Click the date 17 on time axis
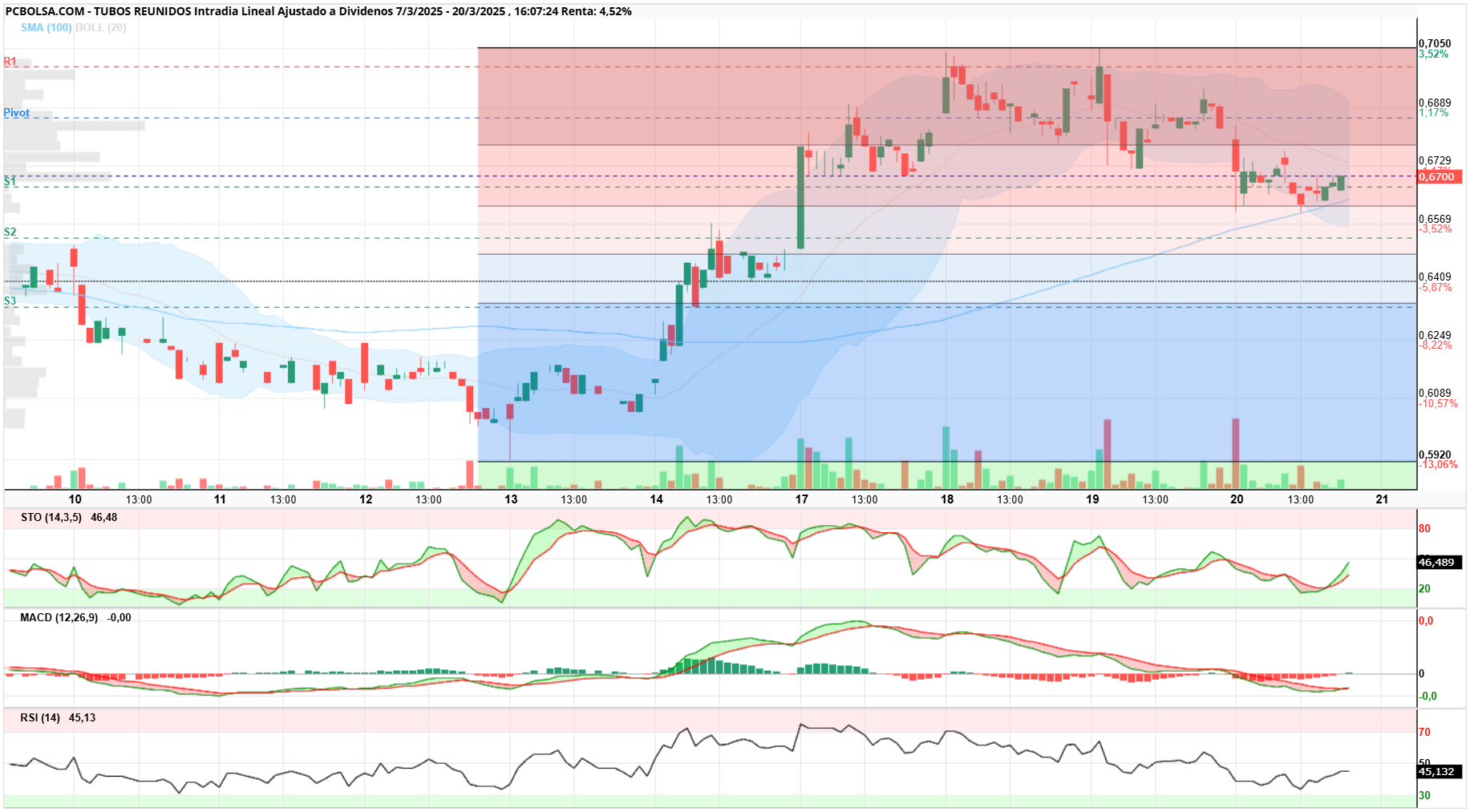The height and width of the screenshot is (812, 1470). (x=801, y=499)
